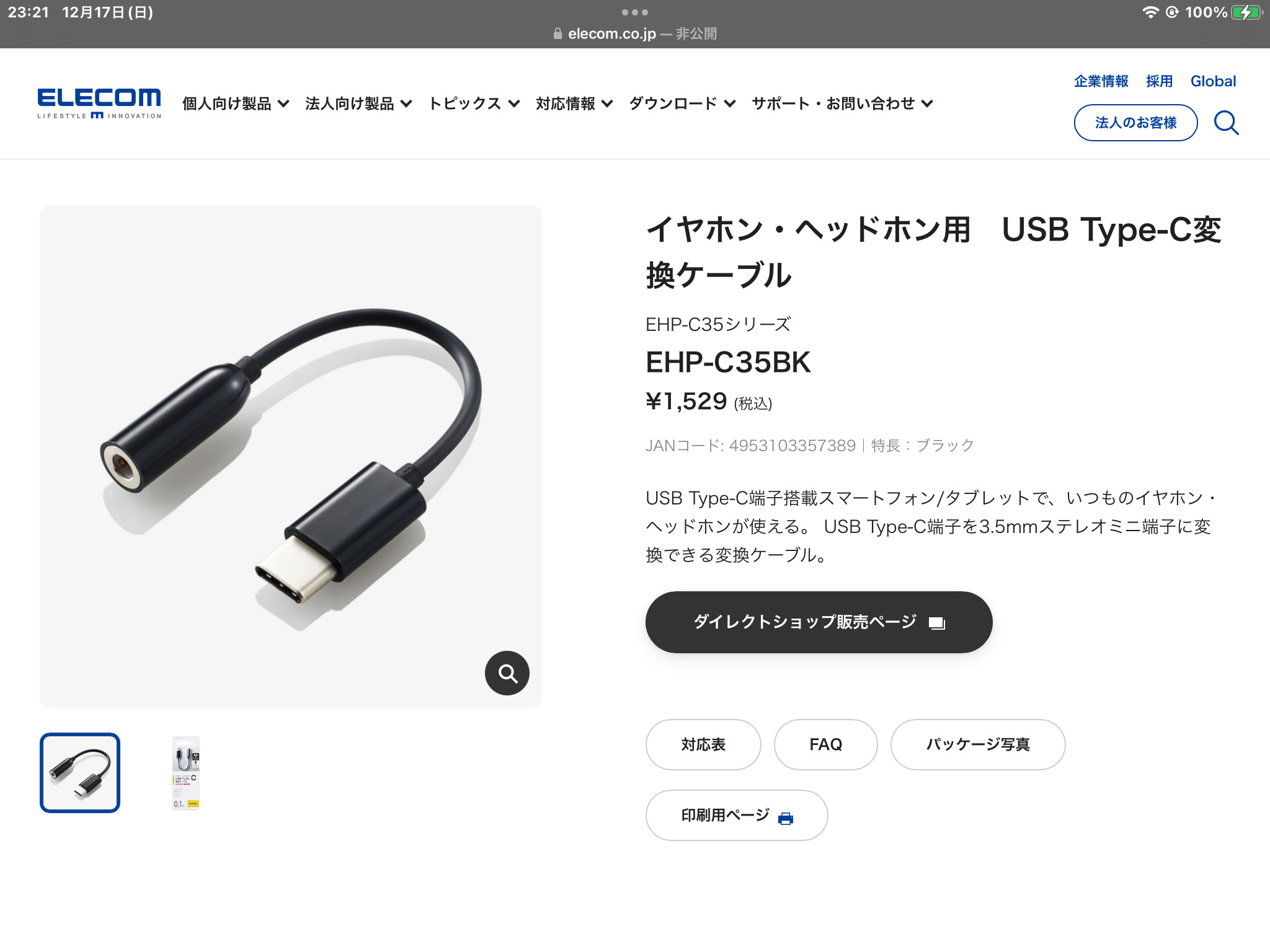Open the ダウンロード menu
The width and height of the screenshot is (1270, 952).
click(x=682, y=104)
